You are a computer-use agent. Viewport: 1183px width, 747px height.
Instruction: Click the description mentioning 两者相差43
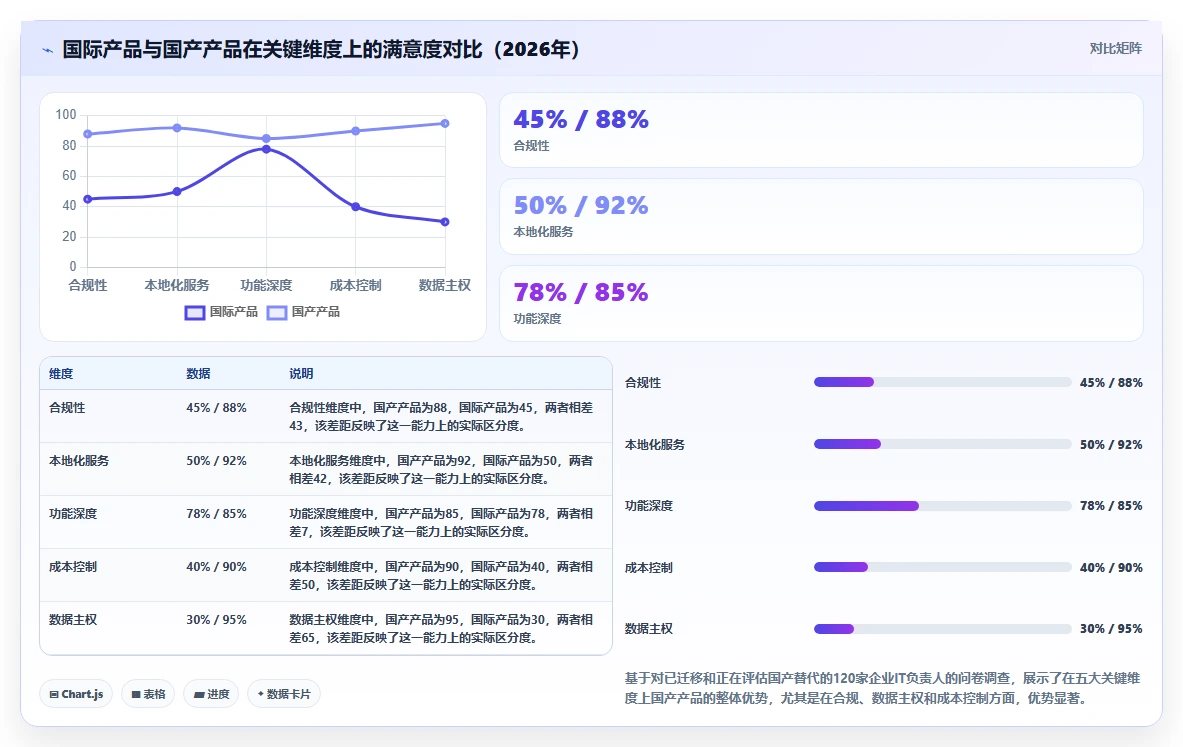click(441, 417)
